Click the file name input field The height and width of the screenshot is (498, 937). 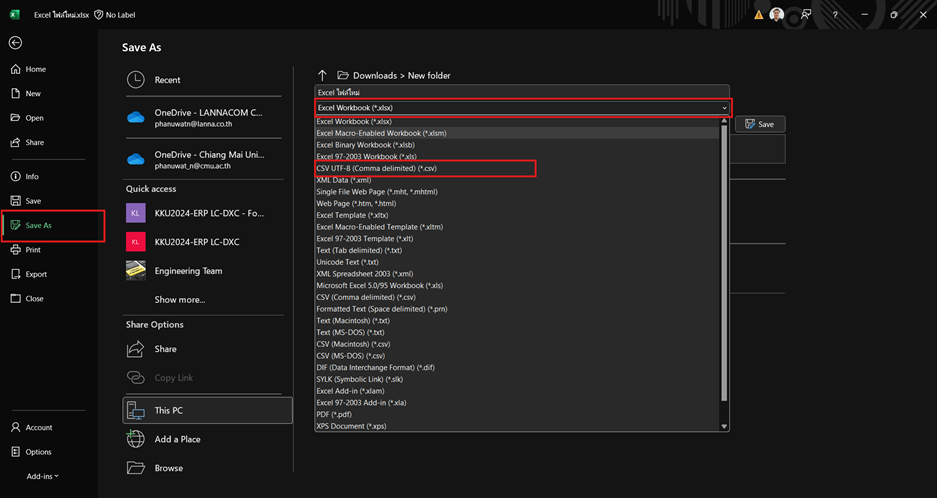(522, 93)
